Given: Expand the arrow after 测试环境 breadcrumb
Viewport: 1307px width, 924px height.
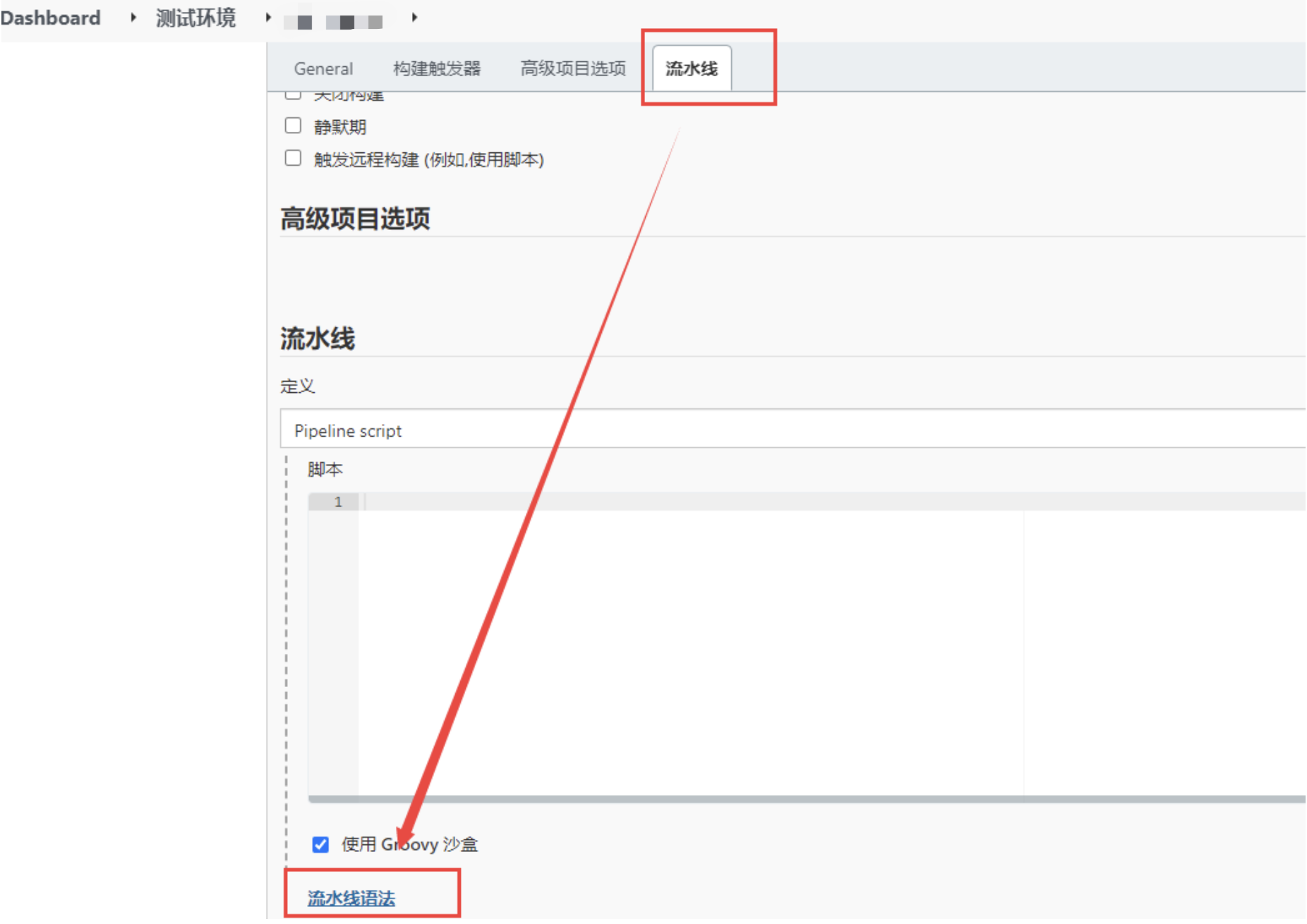Looking at the screenshot, I should click(x=268, y=18).
